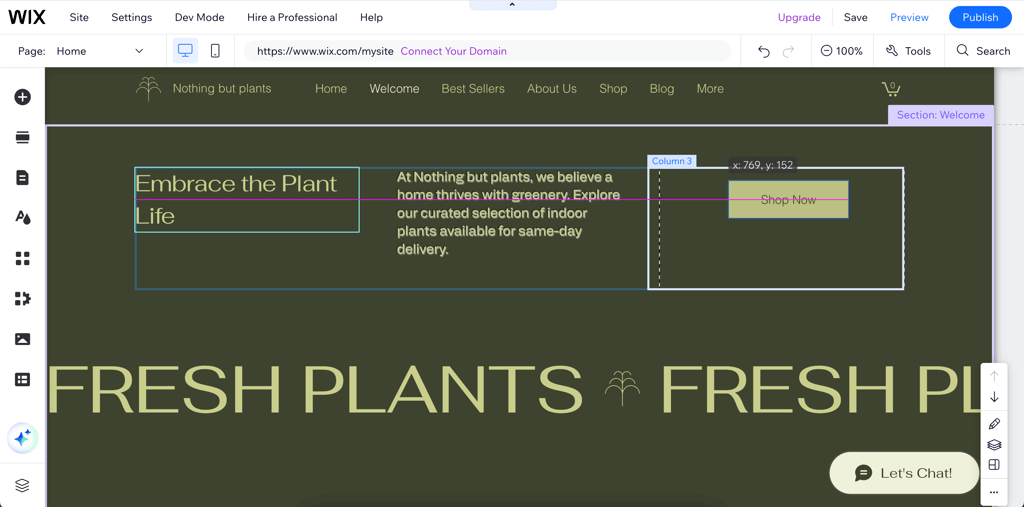This screenshot has width=1024, height=507.
Task: Open the Media image icon in sidebar
Action: pyautogui.click(x=23, y=339)
